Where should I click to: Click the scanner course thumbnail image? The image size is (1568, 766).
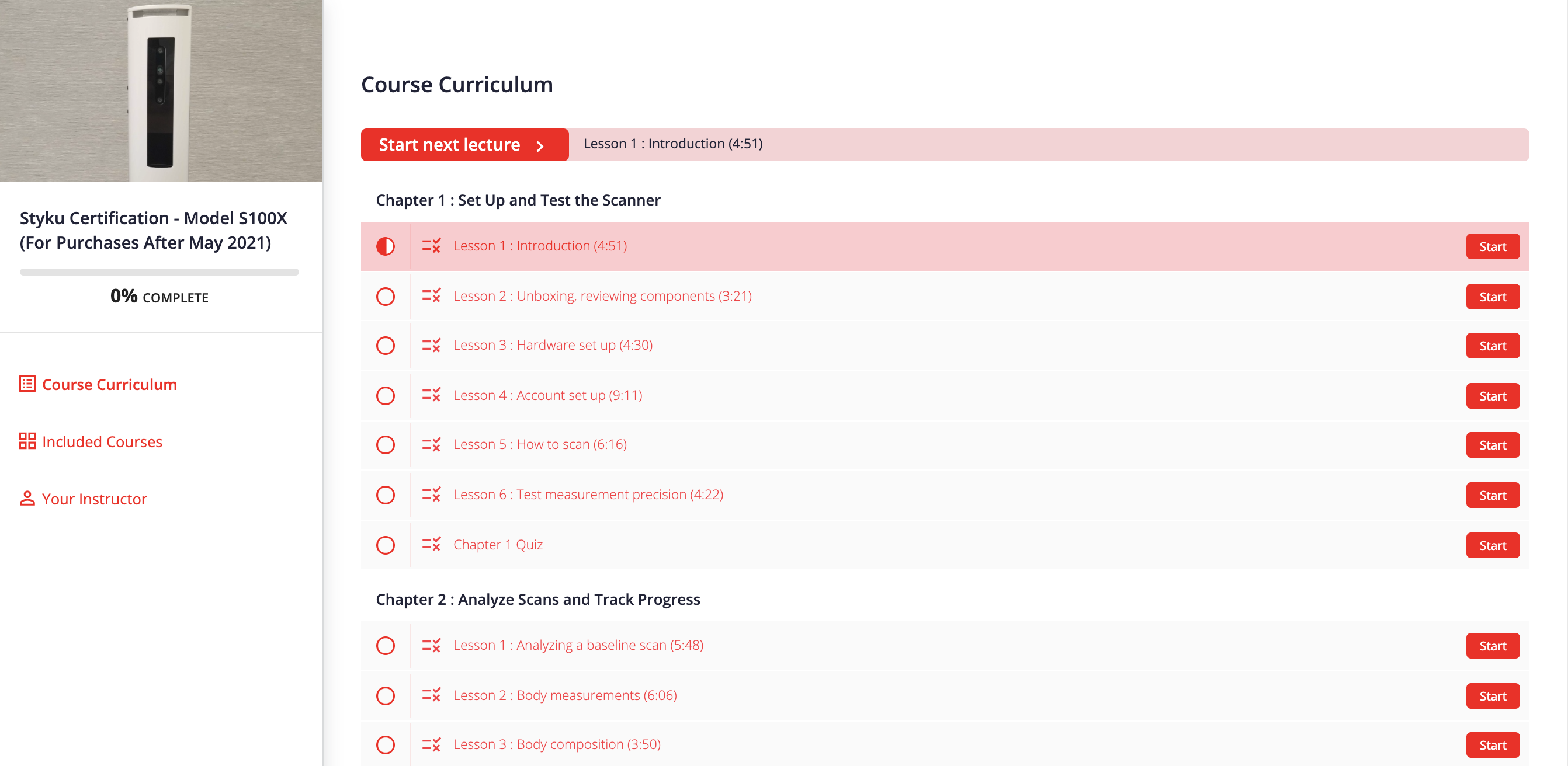[161, 90]
